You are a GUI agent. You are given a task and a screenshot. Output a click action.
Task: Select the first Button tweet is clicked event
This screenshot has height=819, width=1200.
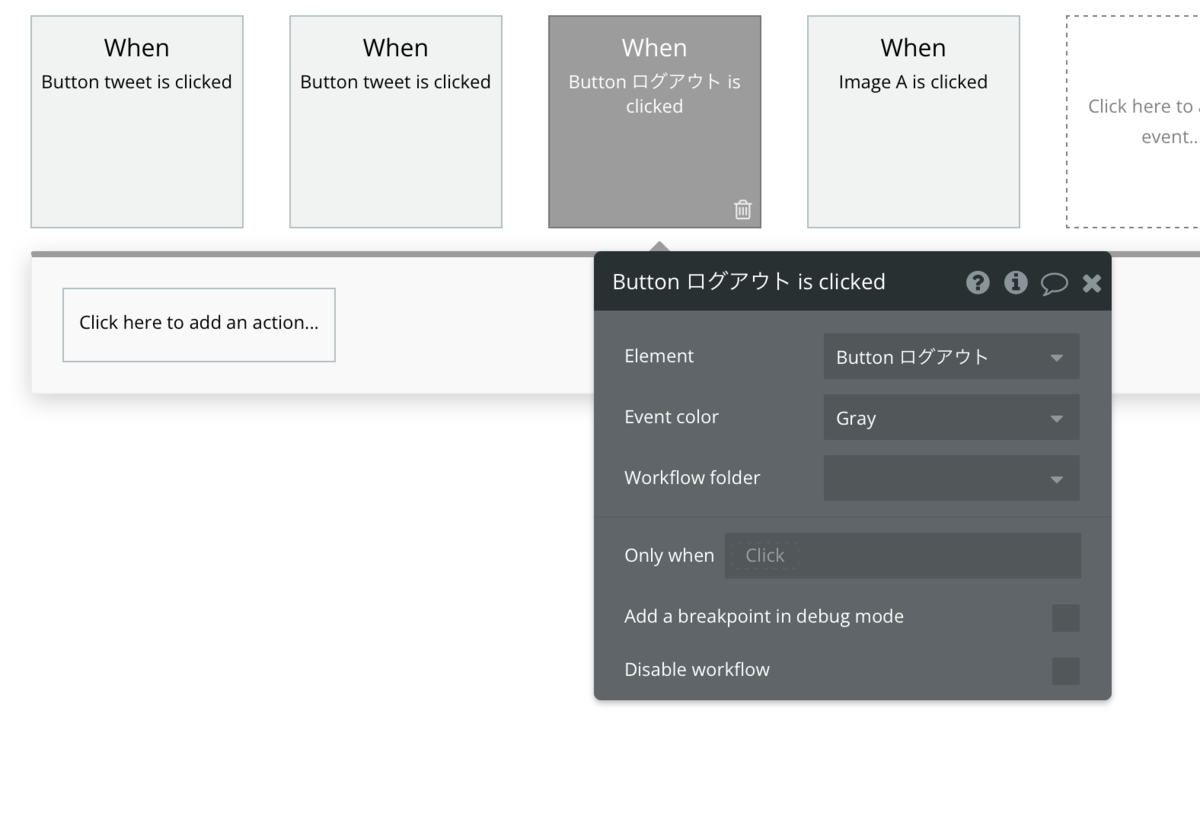point(137,121)
